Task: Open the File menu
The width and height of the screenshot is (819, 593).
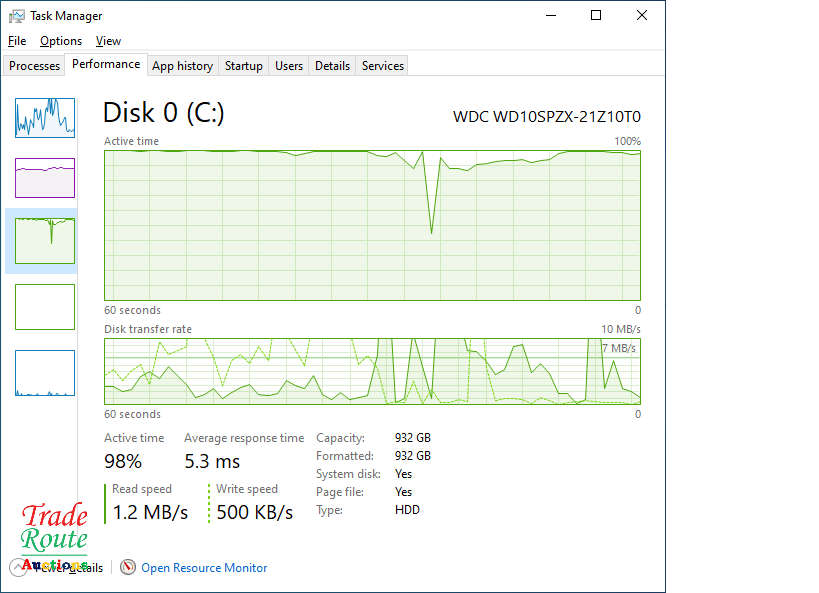Action: point(16,41)
